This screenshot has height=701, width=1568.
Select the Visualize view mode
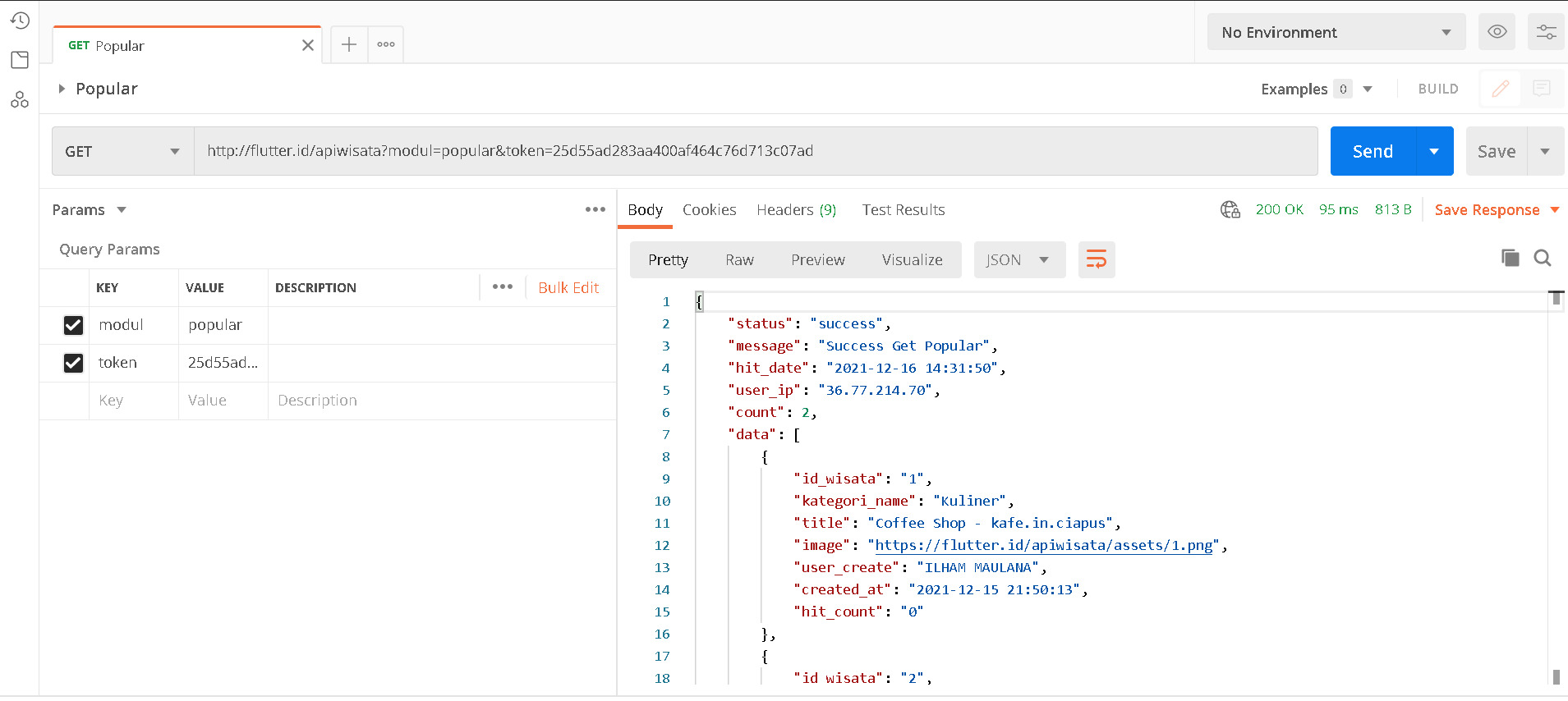point(912,259)
